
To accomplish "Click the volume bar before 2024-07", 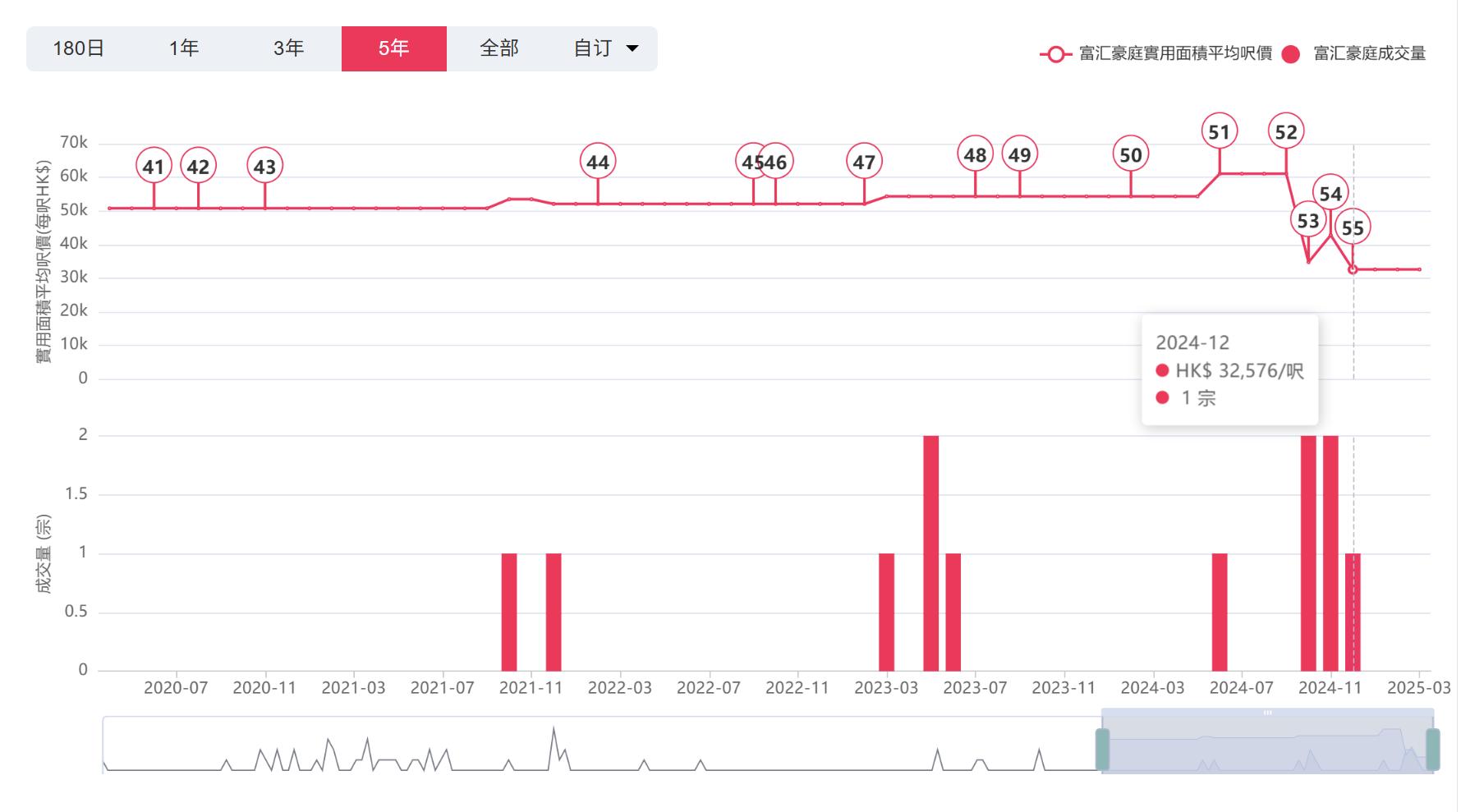I will click(1220, 612).
